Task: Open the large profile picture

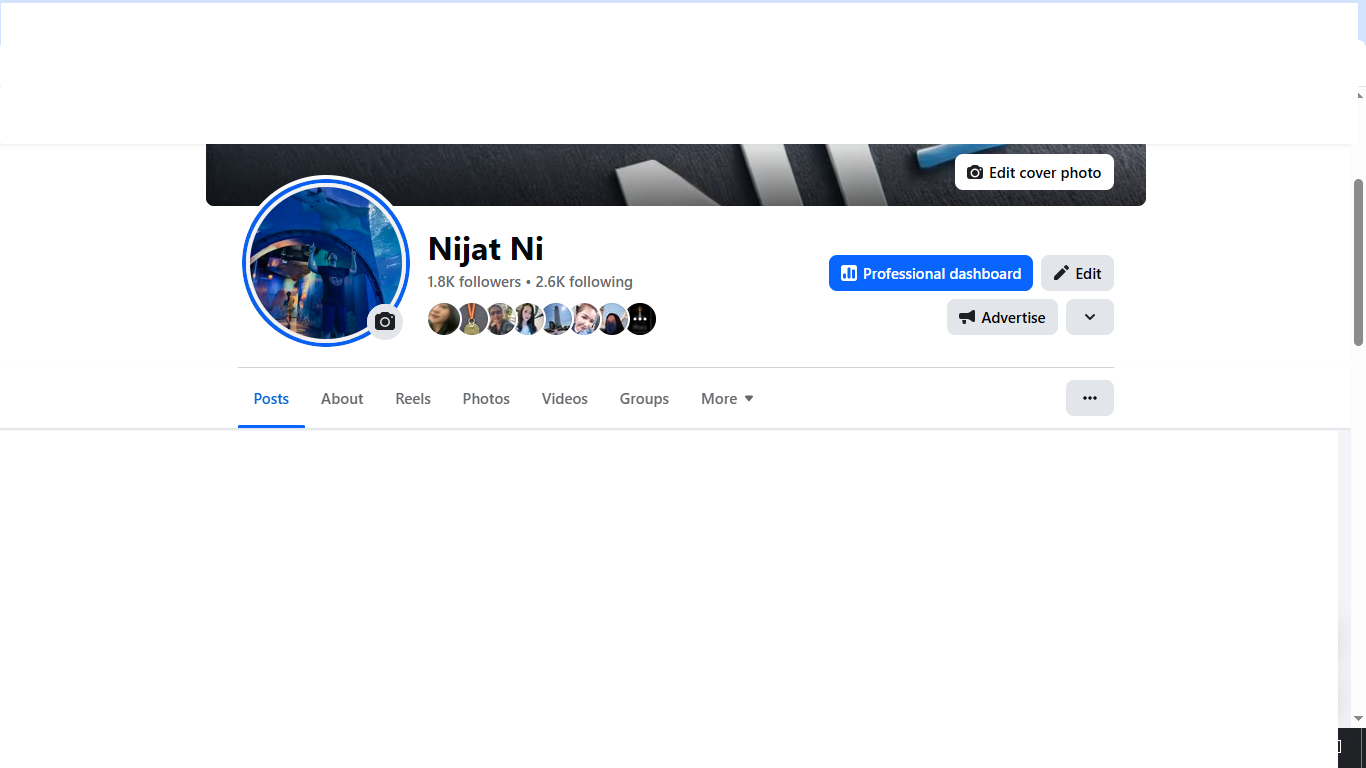Action: tap(320, 255)
